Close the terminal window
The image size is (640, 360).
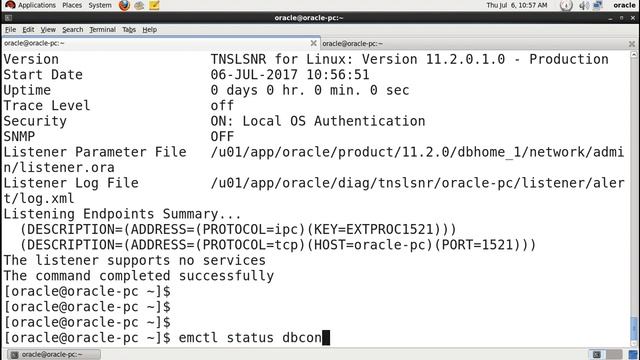tap(633, 18)
